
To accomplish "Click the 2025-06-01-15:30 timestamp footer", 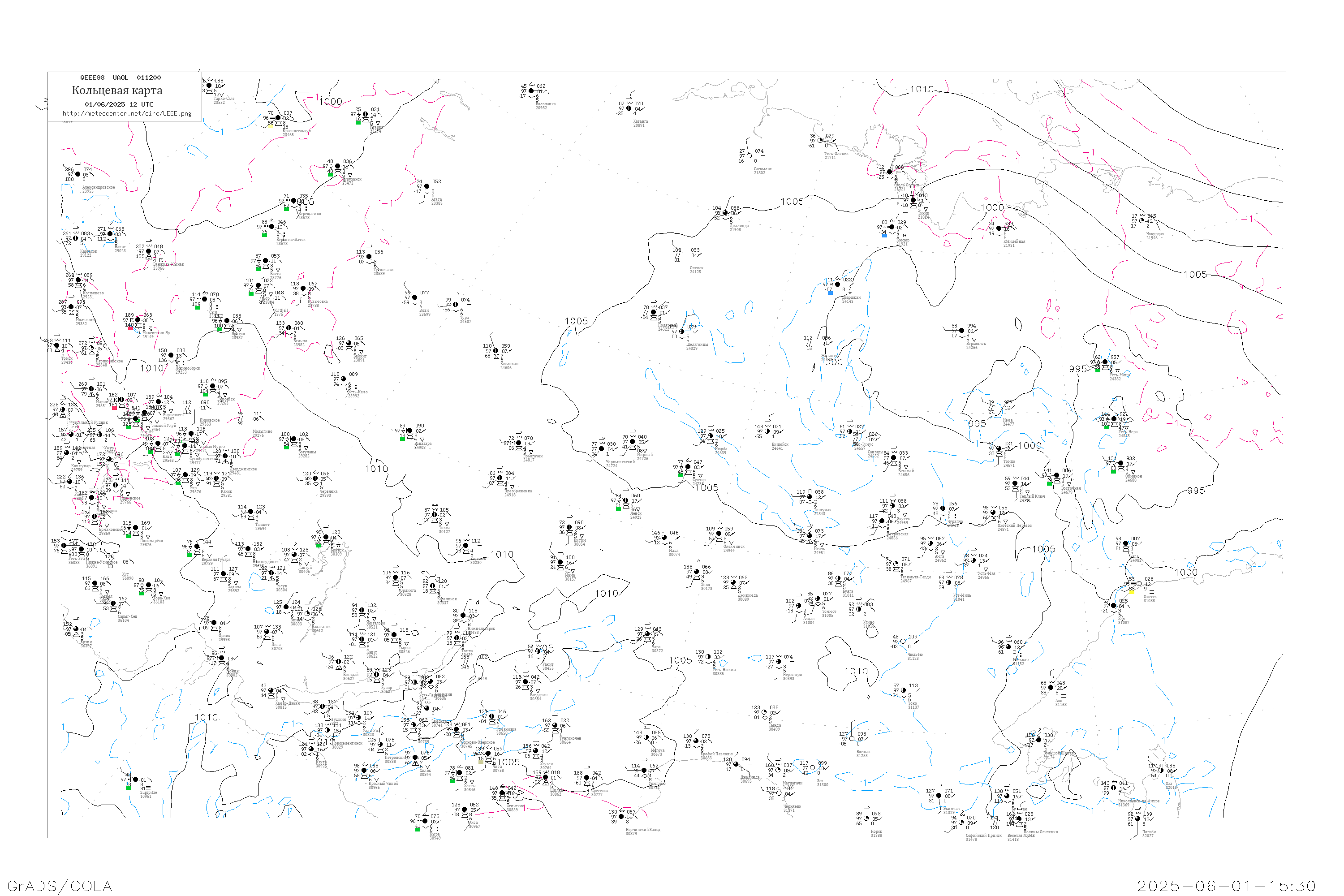I will tap(1226, 886).
